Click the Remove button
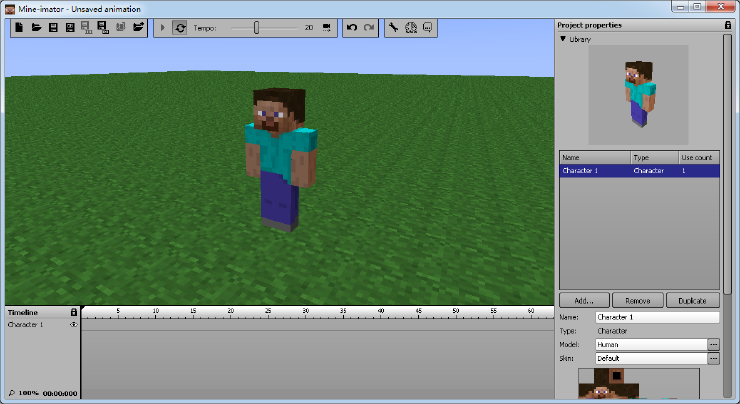The image size is (740, 404). [638, 301]
